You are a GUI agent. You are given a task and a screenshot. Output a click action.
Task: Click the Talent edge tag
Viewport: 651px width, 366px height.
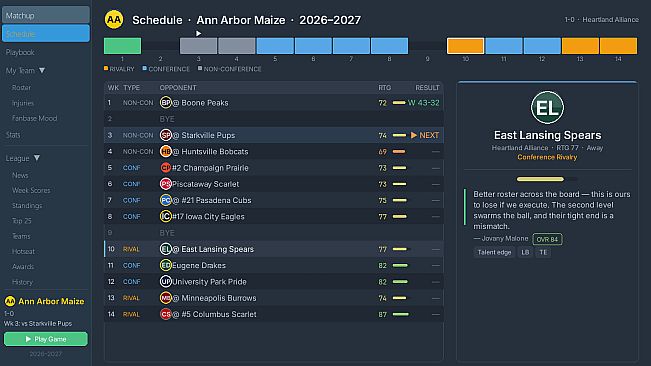[494, 252]
